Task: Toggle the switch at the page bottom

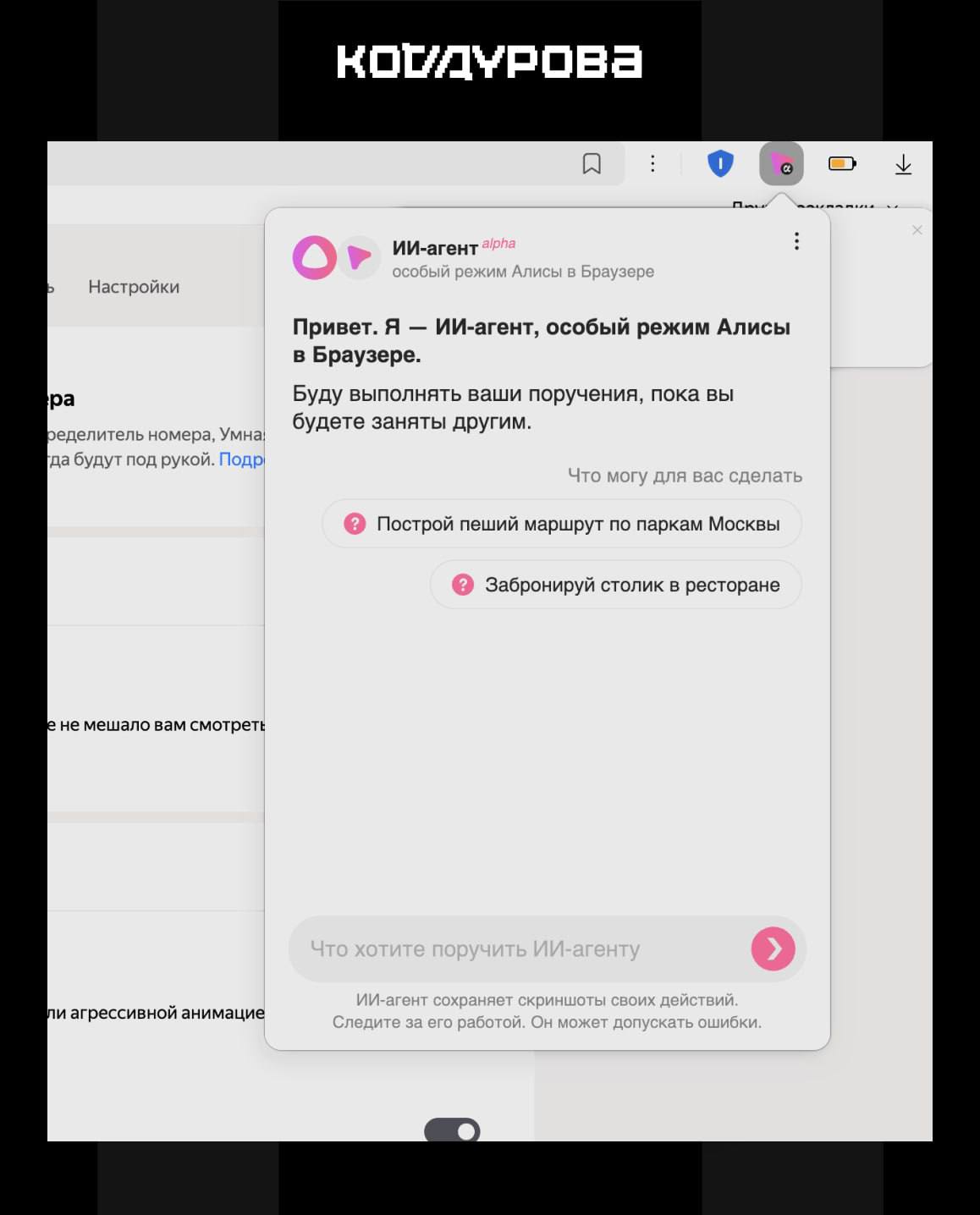Action: point(452,1130)
